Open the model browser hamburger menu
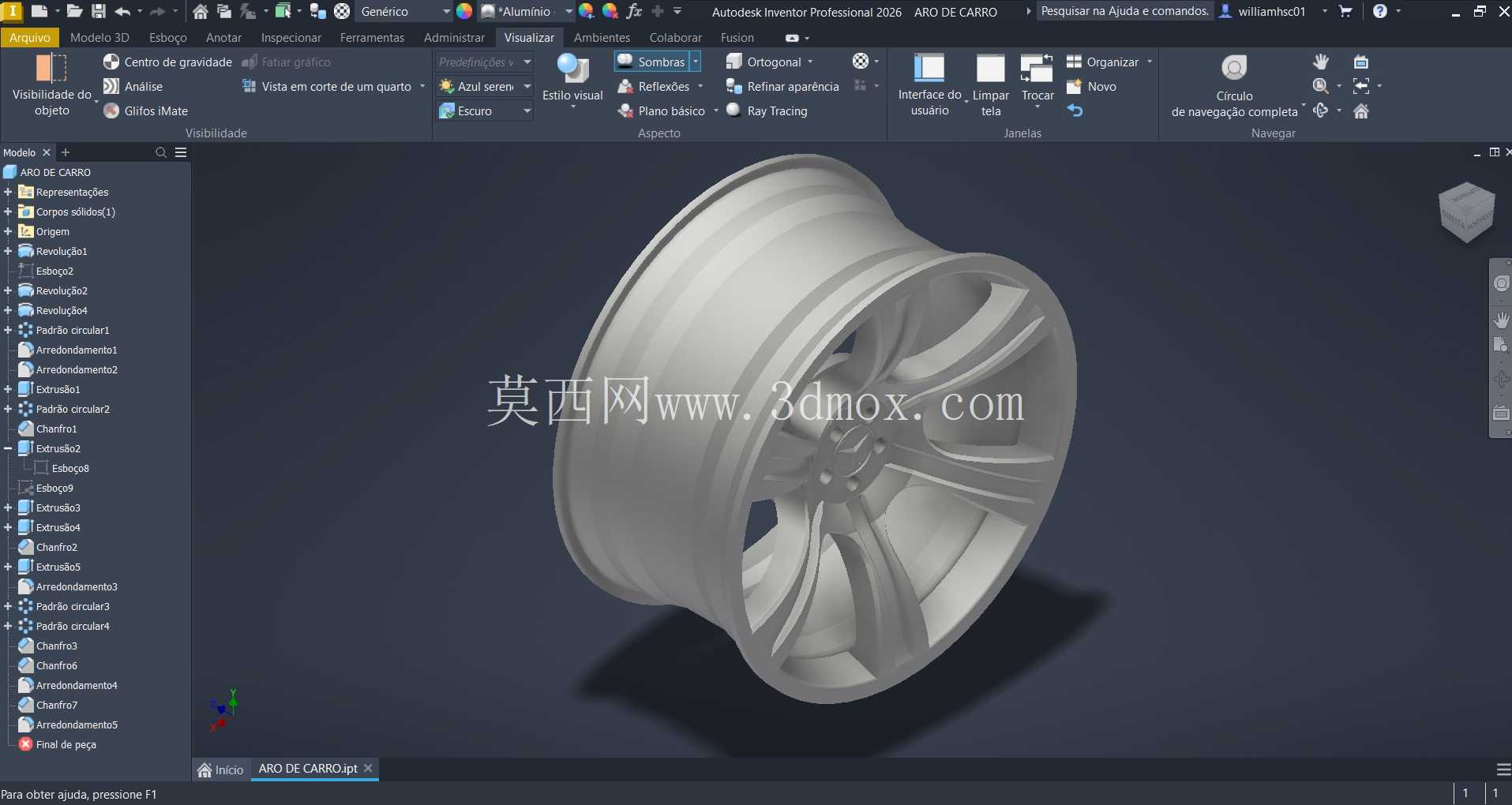Image resolution: width=1512 pixels, height=805 pixels. (181, 152)
